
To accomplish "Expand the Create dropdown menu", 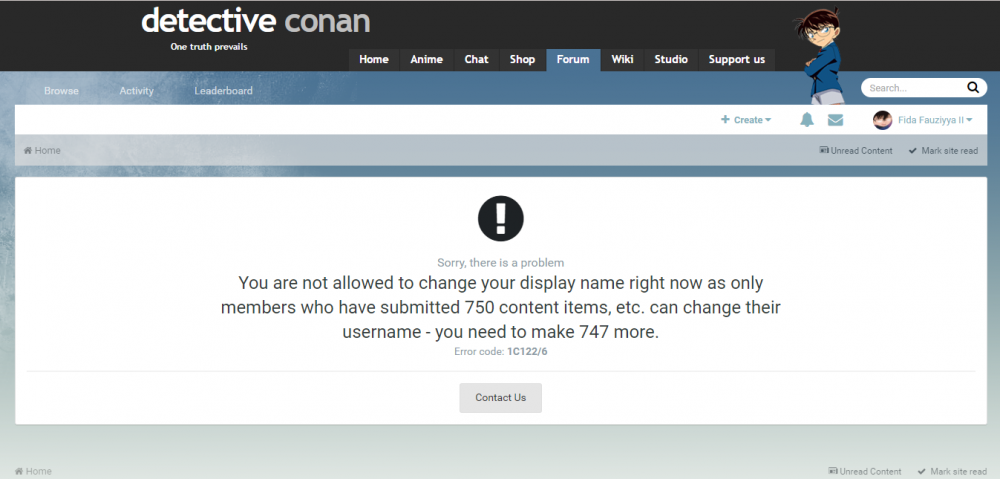I will [x=746, y=120].
